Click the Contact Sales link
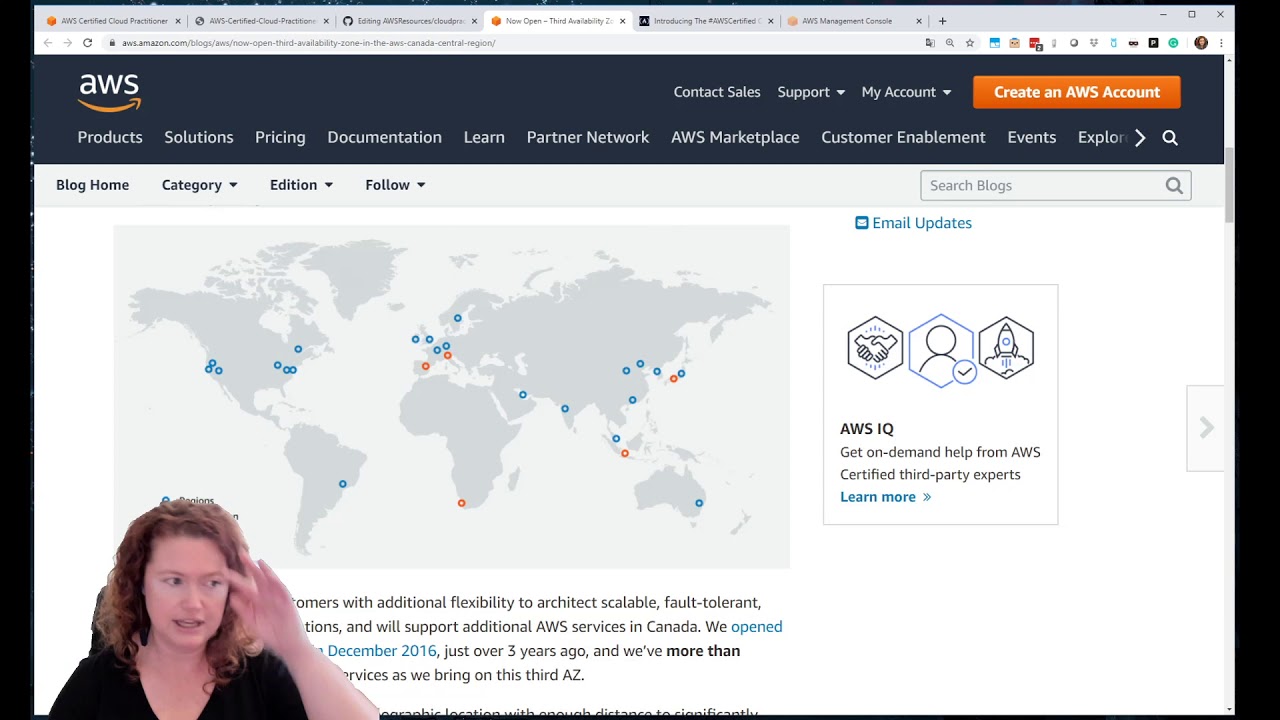 (717, 92)
